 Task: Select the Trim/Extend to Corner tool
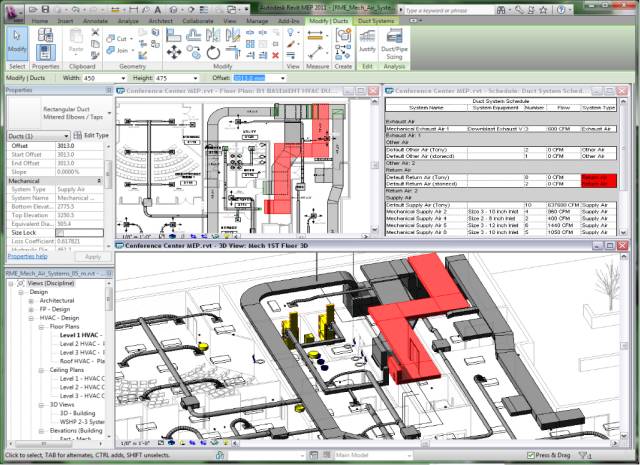click(x=233, y=53)
